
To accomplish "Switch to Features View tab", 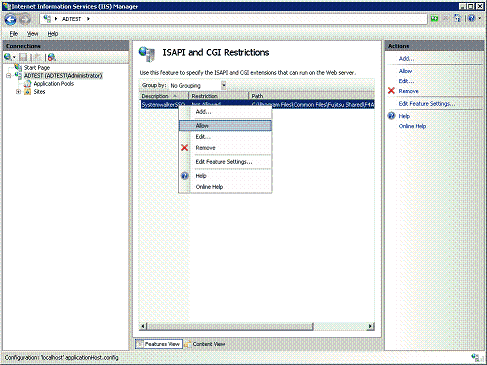I will pos(159,344).
